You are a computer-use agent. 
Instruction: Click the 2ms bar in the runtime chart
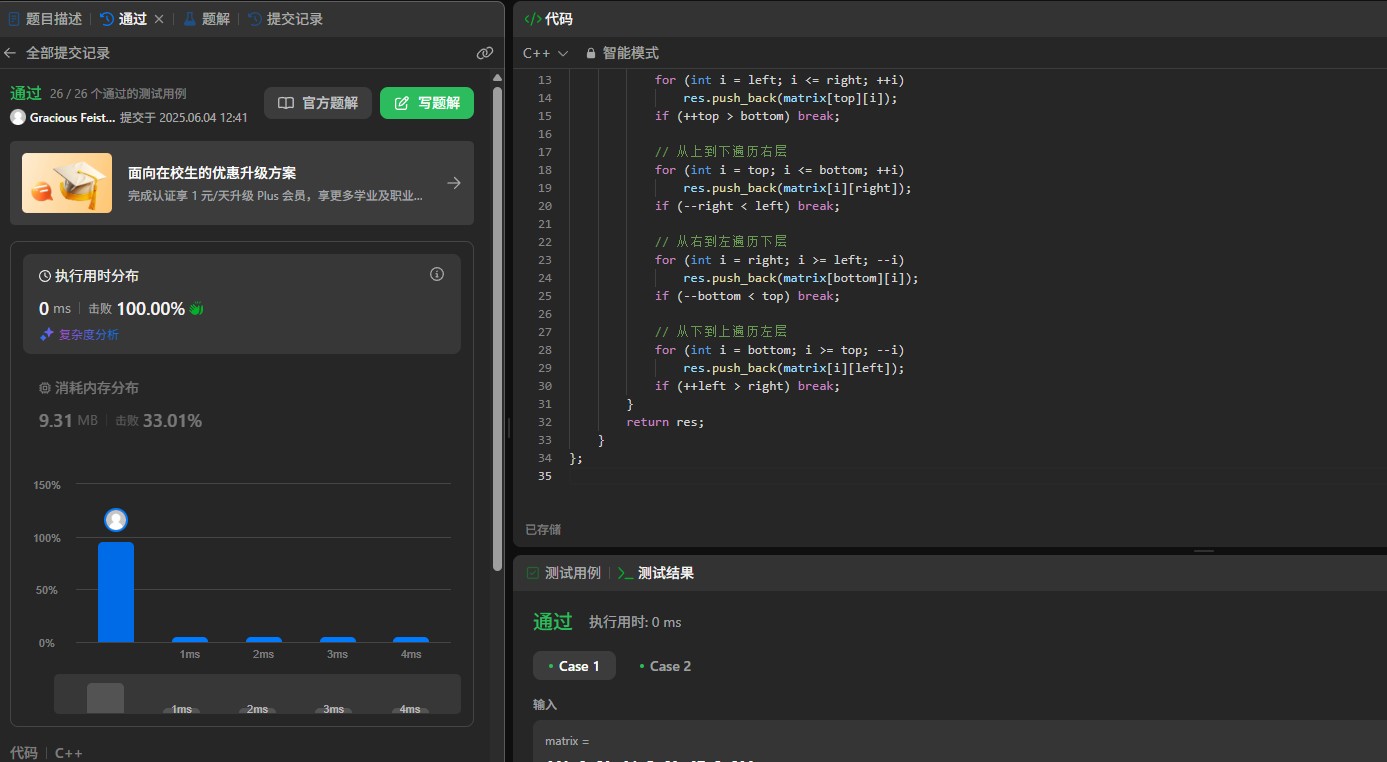(264, 640)
